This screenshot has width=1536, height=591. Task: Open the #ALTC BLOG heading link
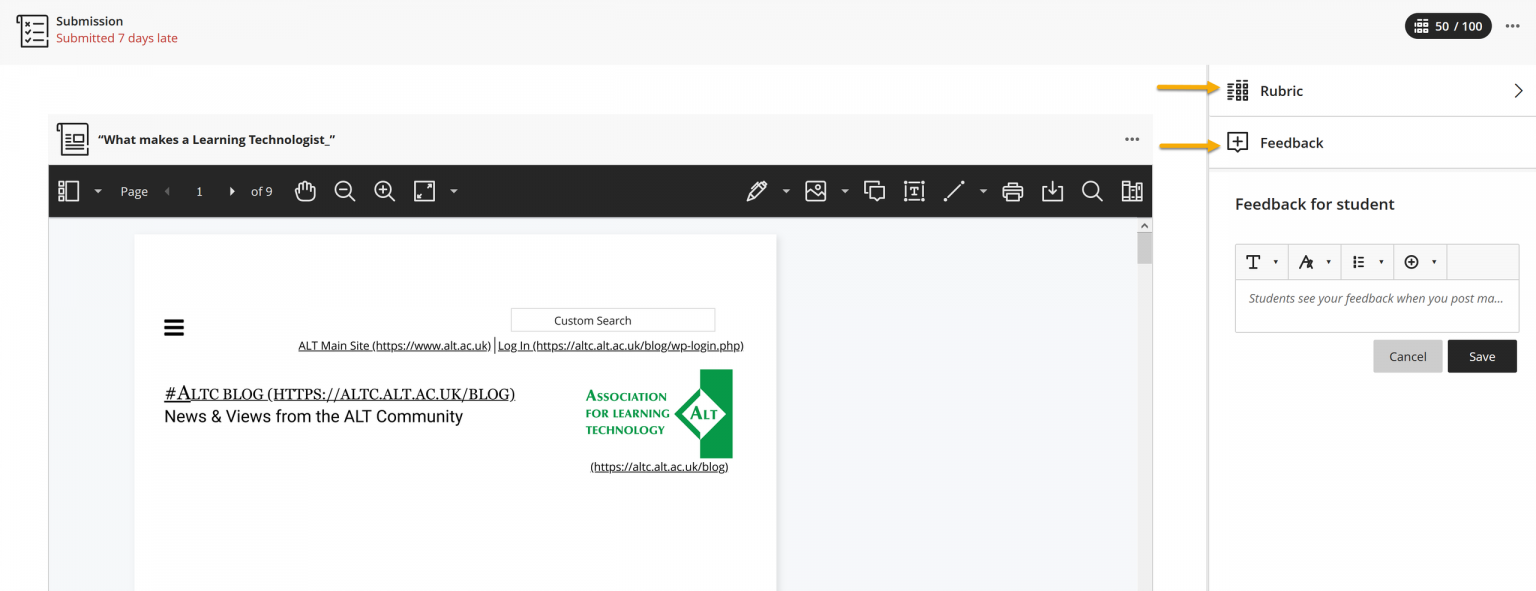coord(340,394)
